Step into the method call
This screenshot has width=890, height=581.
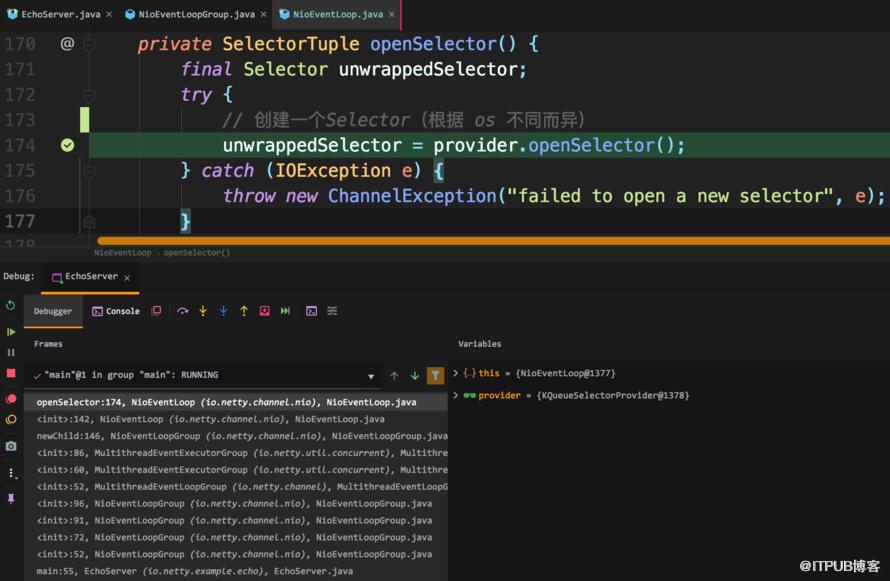tap(203, 311)
